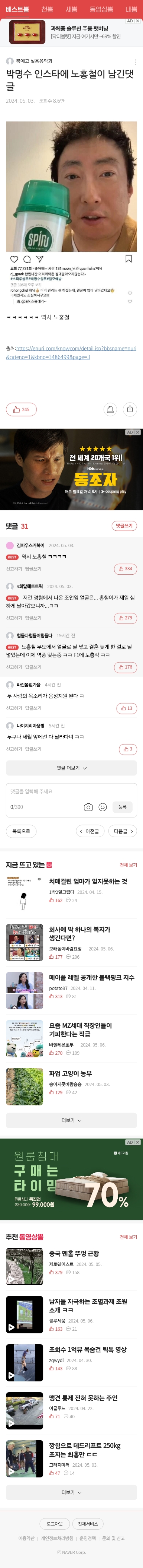Click the 댓글쓰기 button
The height and width of the screenshot is (1568, 143).
pyautogui.click(x=124, y=526)
